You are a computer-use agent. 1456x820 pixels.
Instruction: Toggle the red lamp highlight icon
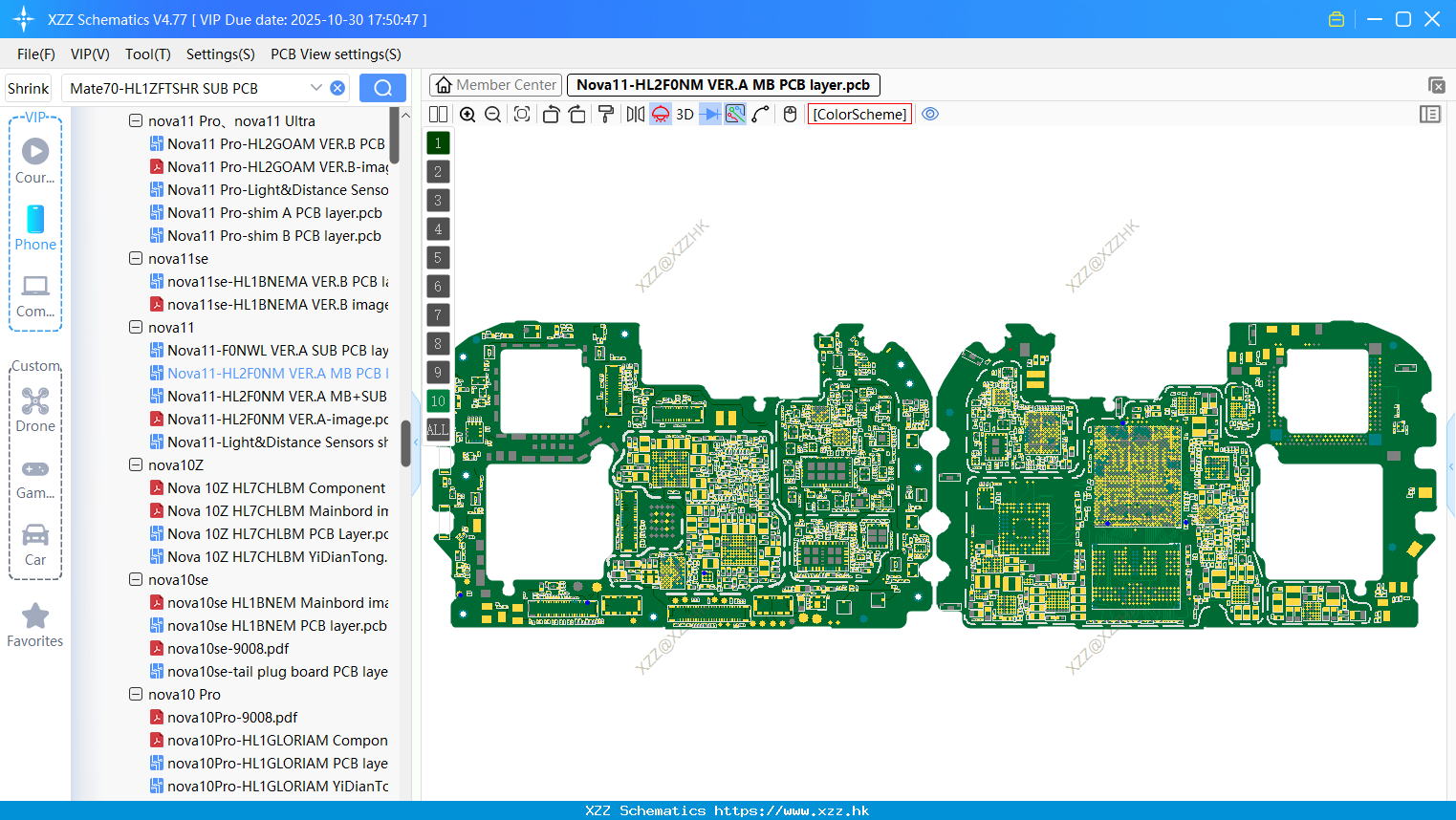point(661,115)
